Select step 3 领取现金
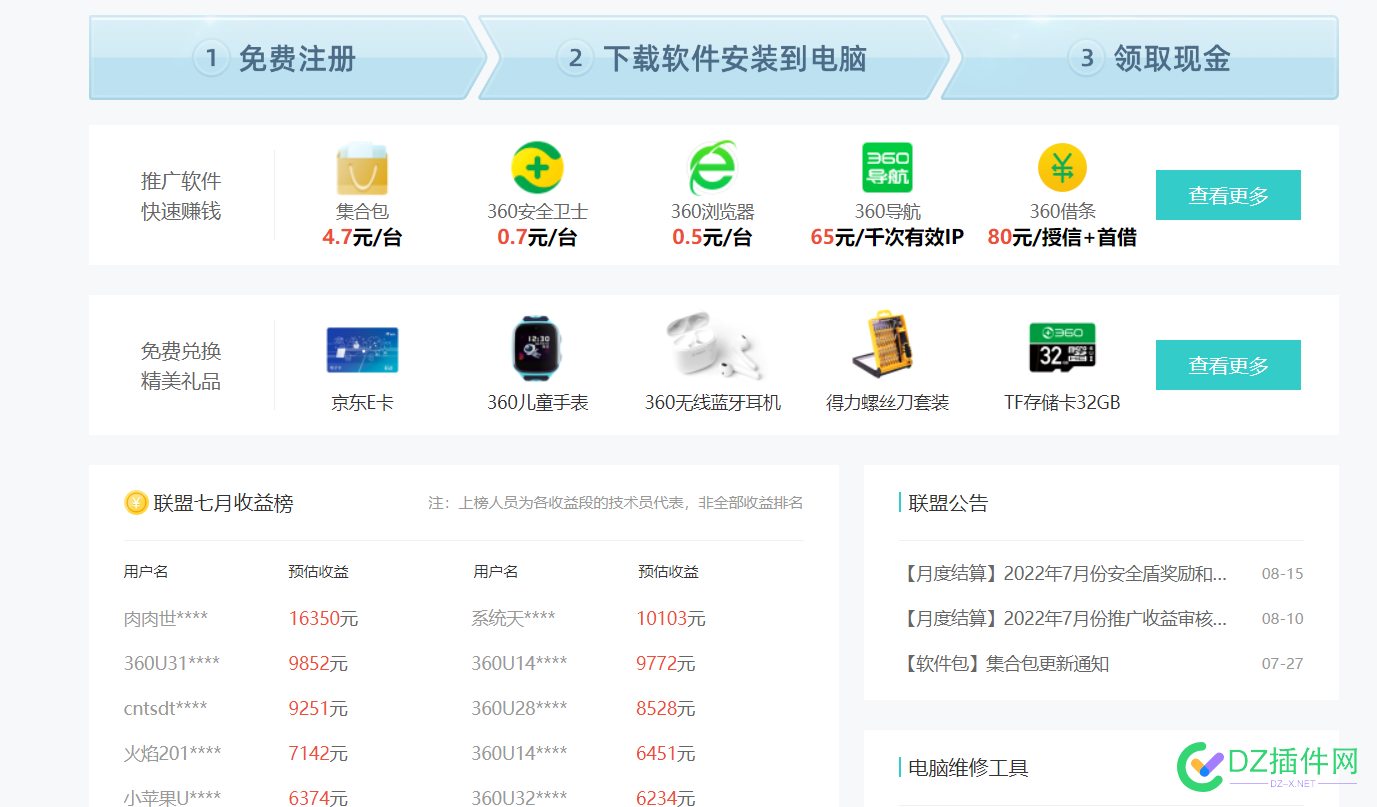1377x807 pixels. tap(1140, 58)
